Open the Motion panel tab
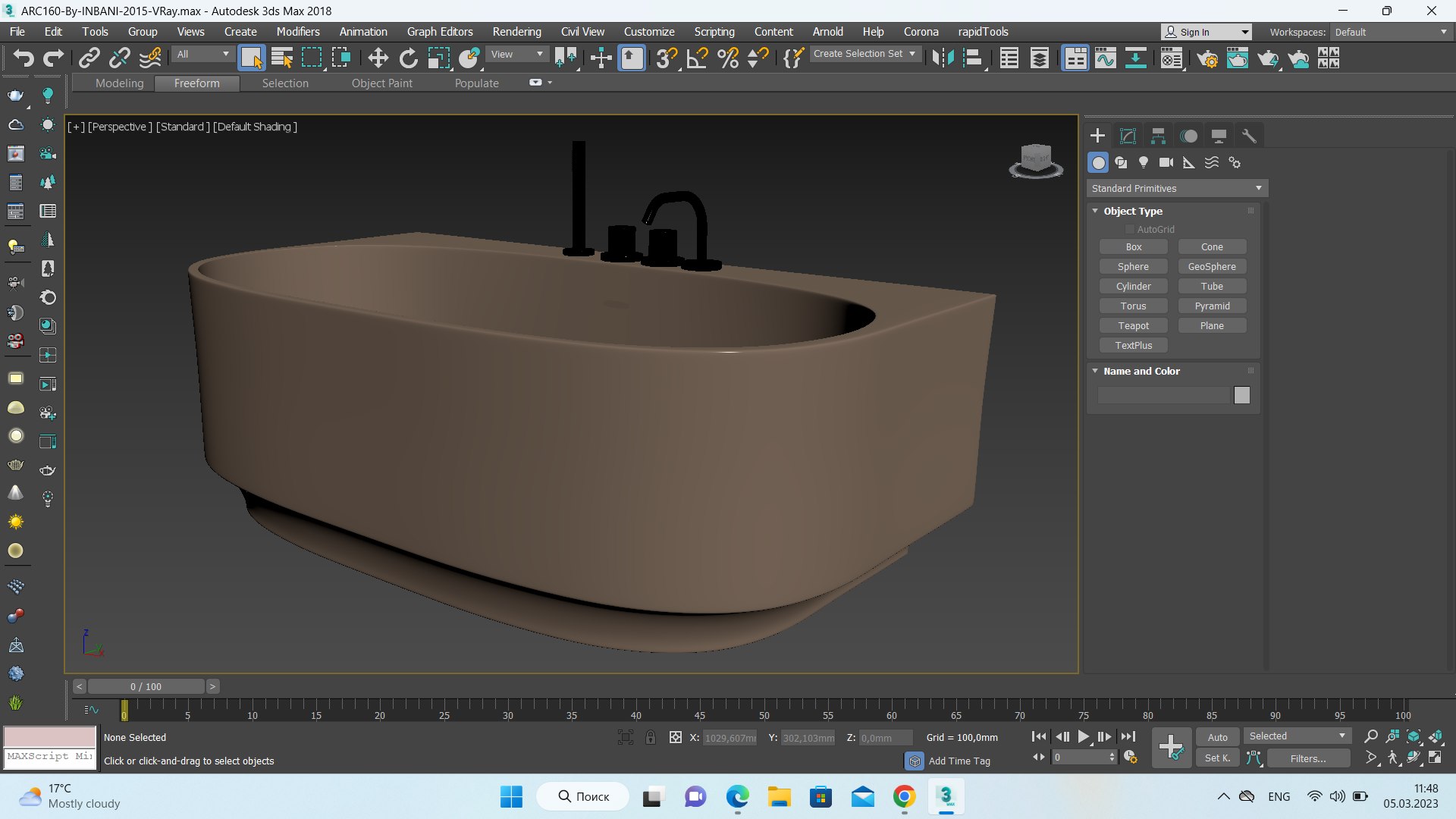 coord(1188,136)
